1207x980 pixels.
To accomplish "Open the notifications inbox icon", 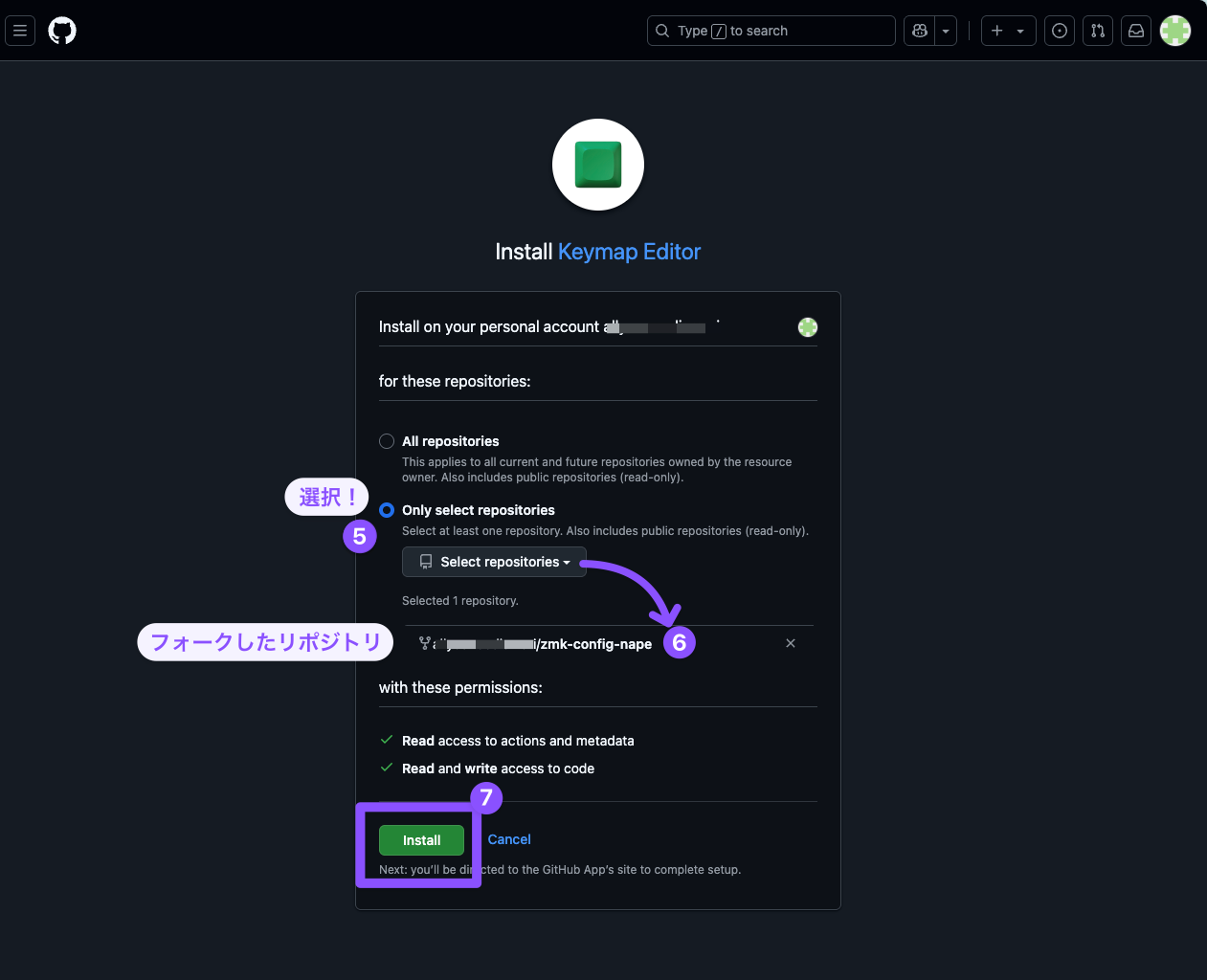I will [1136, 31].
